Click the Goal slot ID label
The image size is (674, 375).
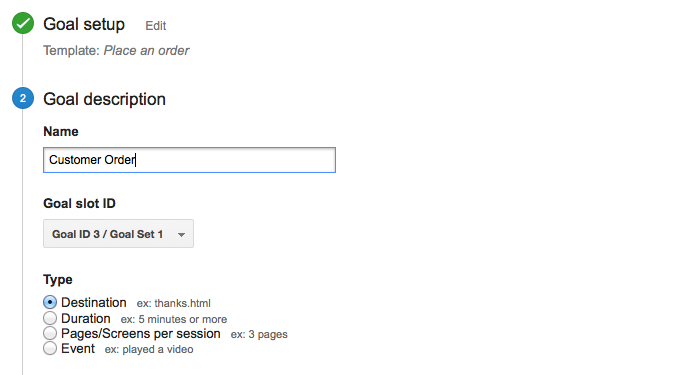79,203
